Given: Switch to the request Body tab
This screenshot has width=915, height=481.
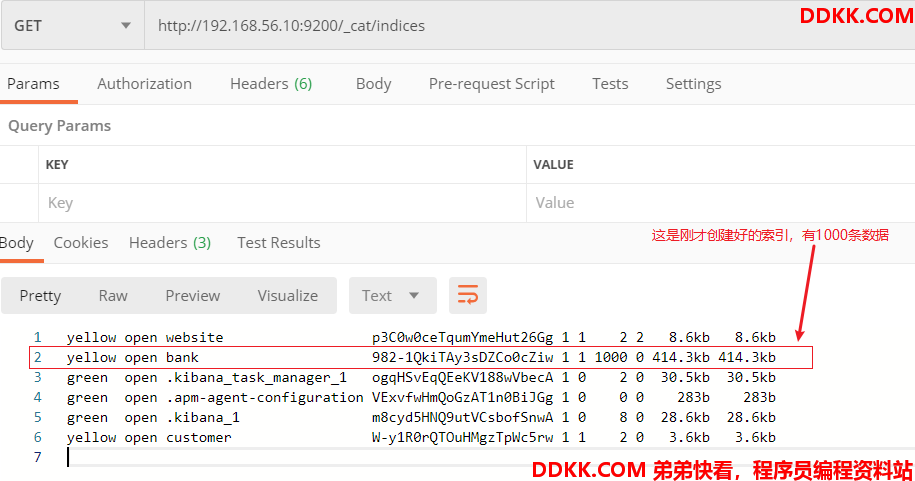Looking at the screenshot, I should point(373,84).
